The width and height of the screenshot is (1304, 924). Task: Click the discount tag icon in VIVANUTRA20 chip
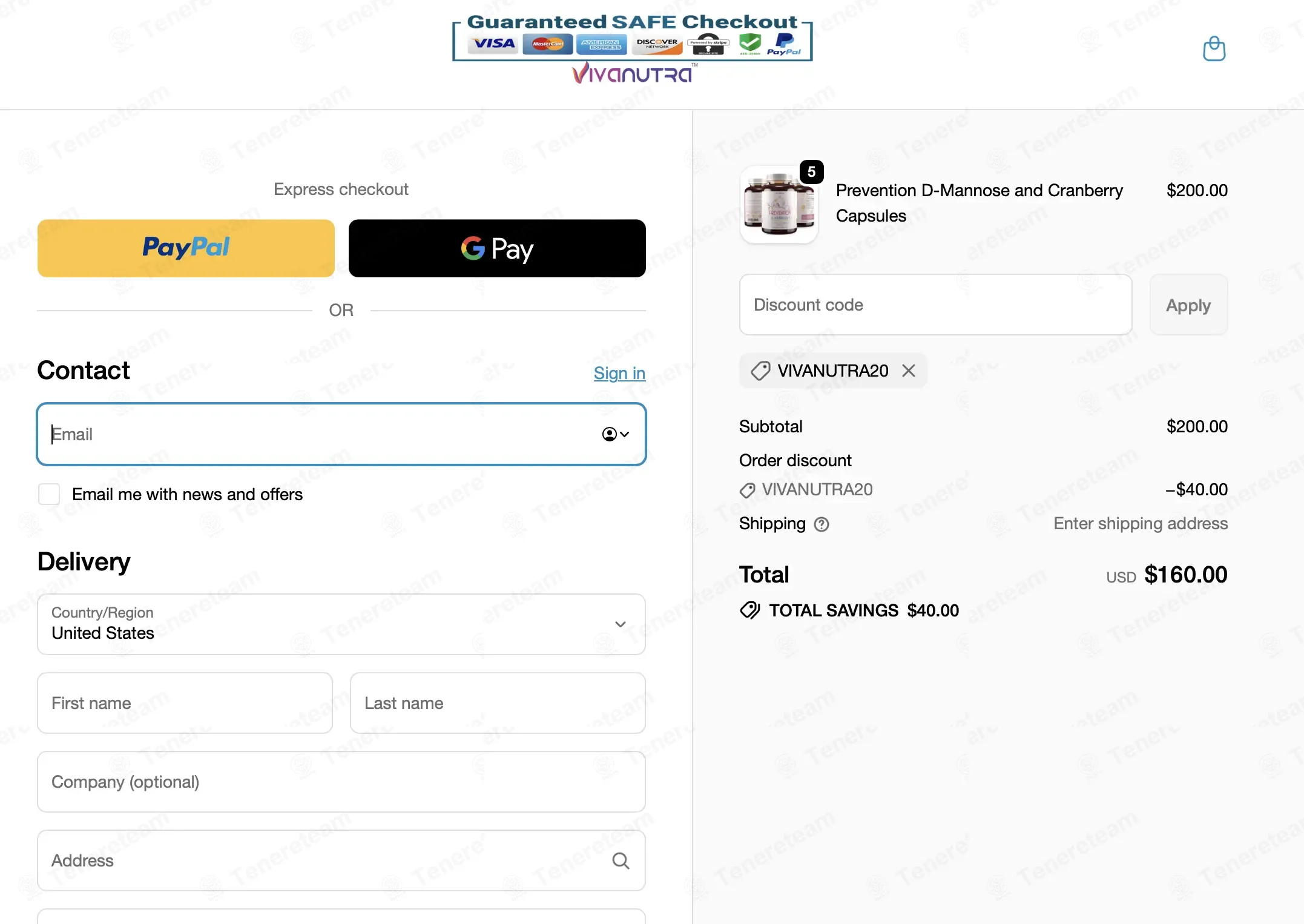point(760,371)
